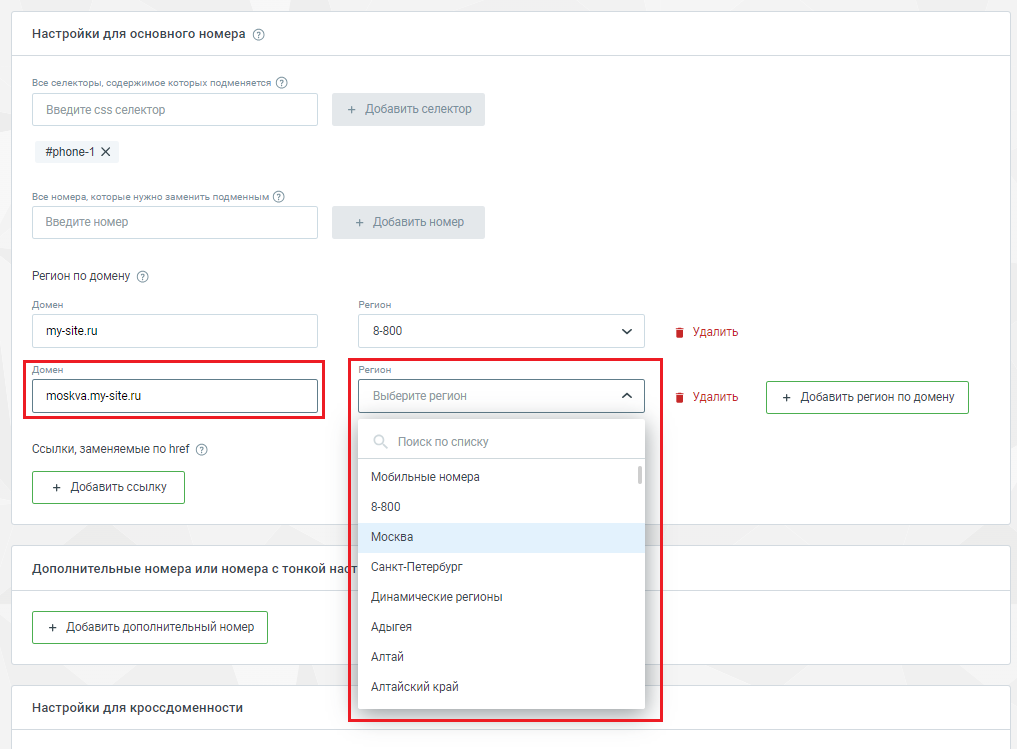Image resolution: width=1017 pixels, height=749 pixels.
Task: Click the my-site.ru domain field
Action: 174,331
